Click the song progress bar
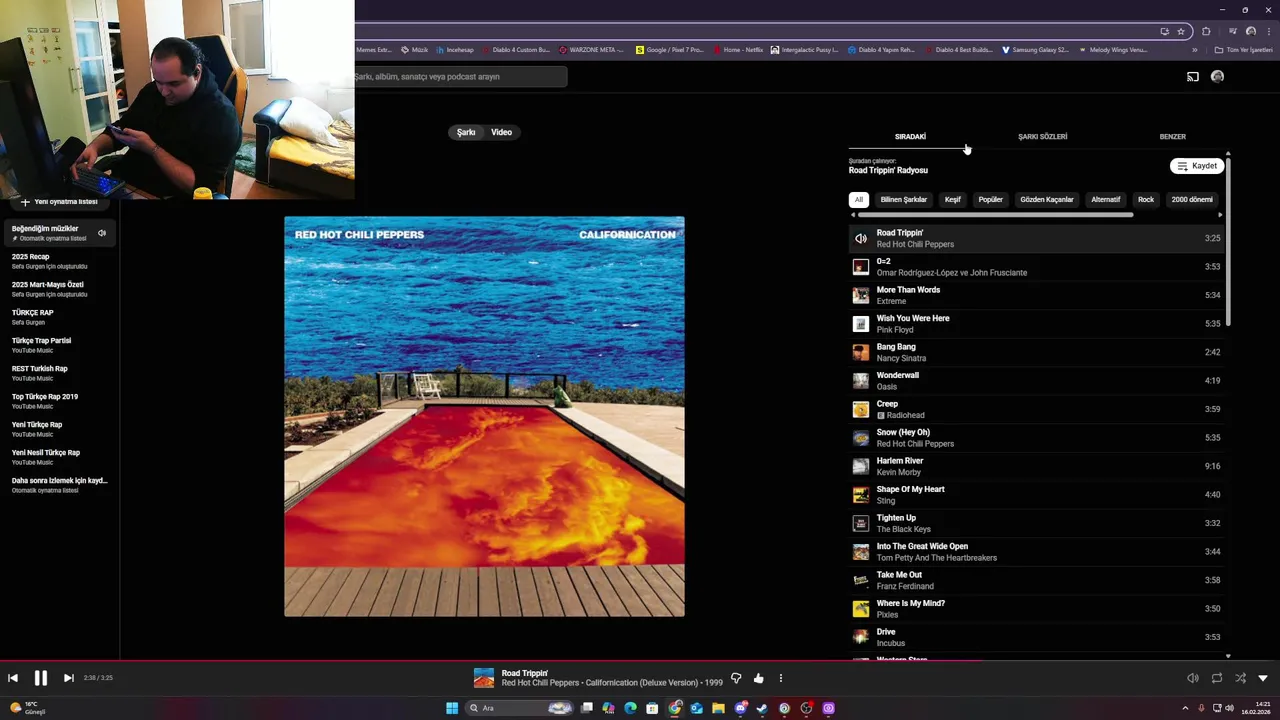 click(640, 660)
